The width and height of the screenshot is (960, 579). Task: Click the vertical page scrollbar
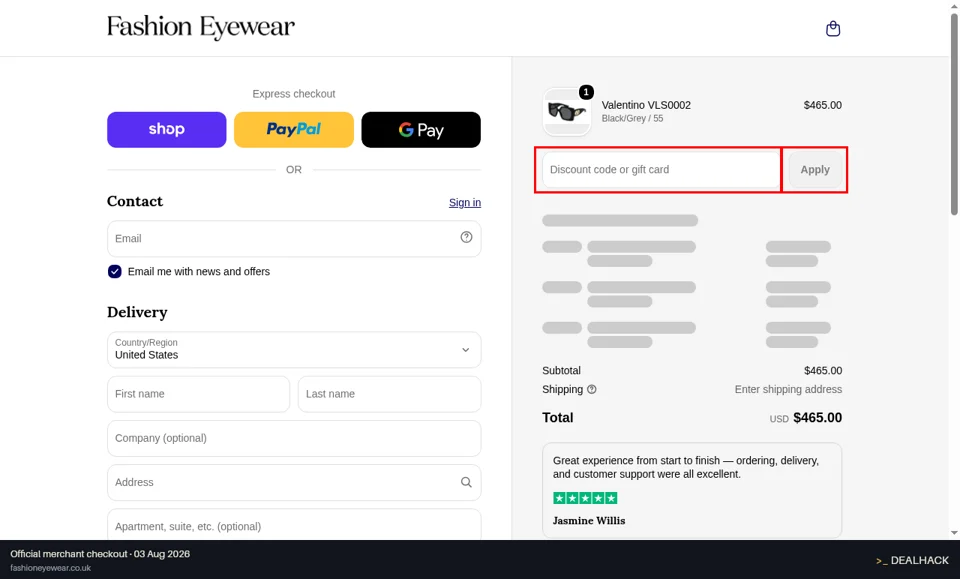tap(954, 114)
